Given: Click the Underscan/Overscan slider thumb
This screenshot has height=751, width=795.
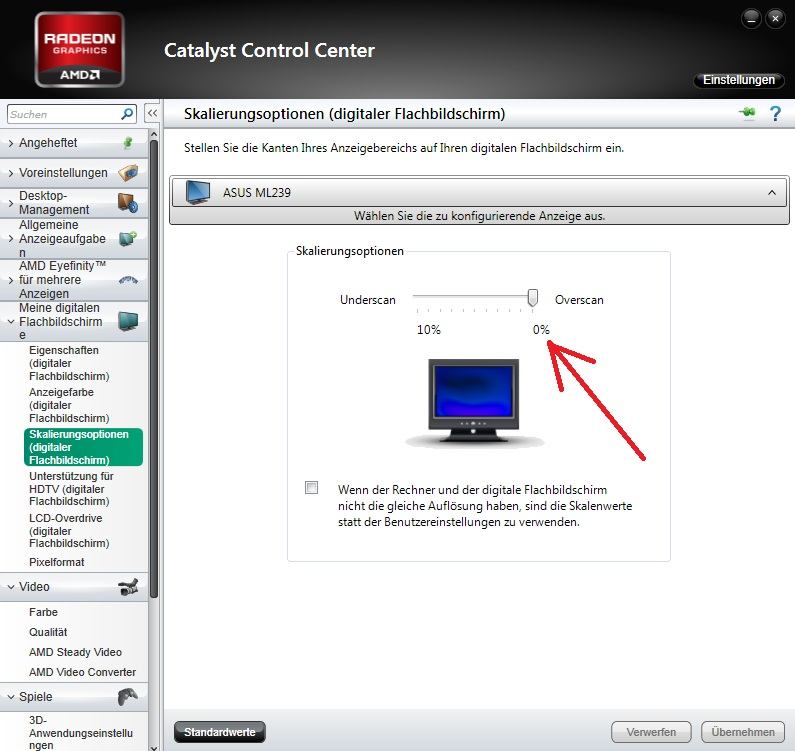Looking at the screenshot, I should (532, 298).
